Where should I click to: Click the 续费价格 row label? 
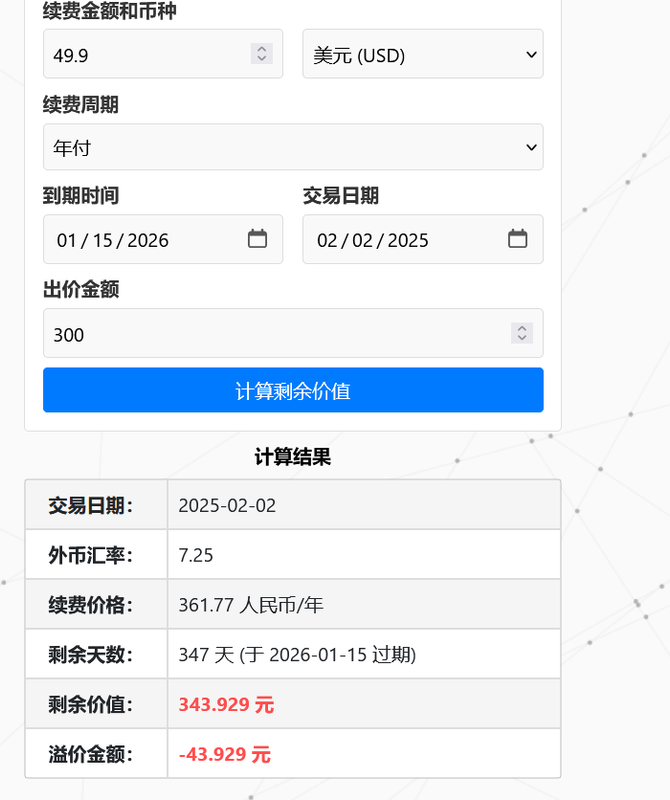point(90,605)
